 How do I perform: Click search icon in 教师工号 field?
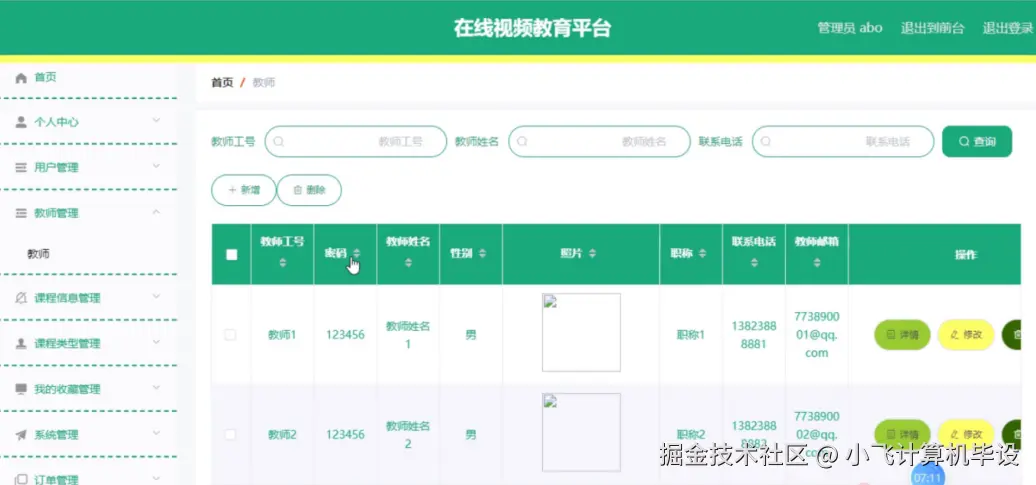pyautogui.click(x=279, y=141)
